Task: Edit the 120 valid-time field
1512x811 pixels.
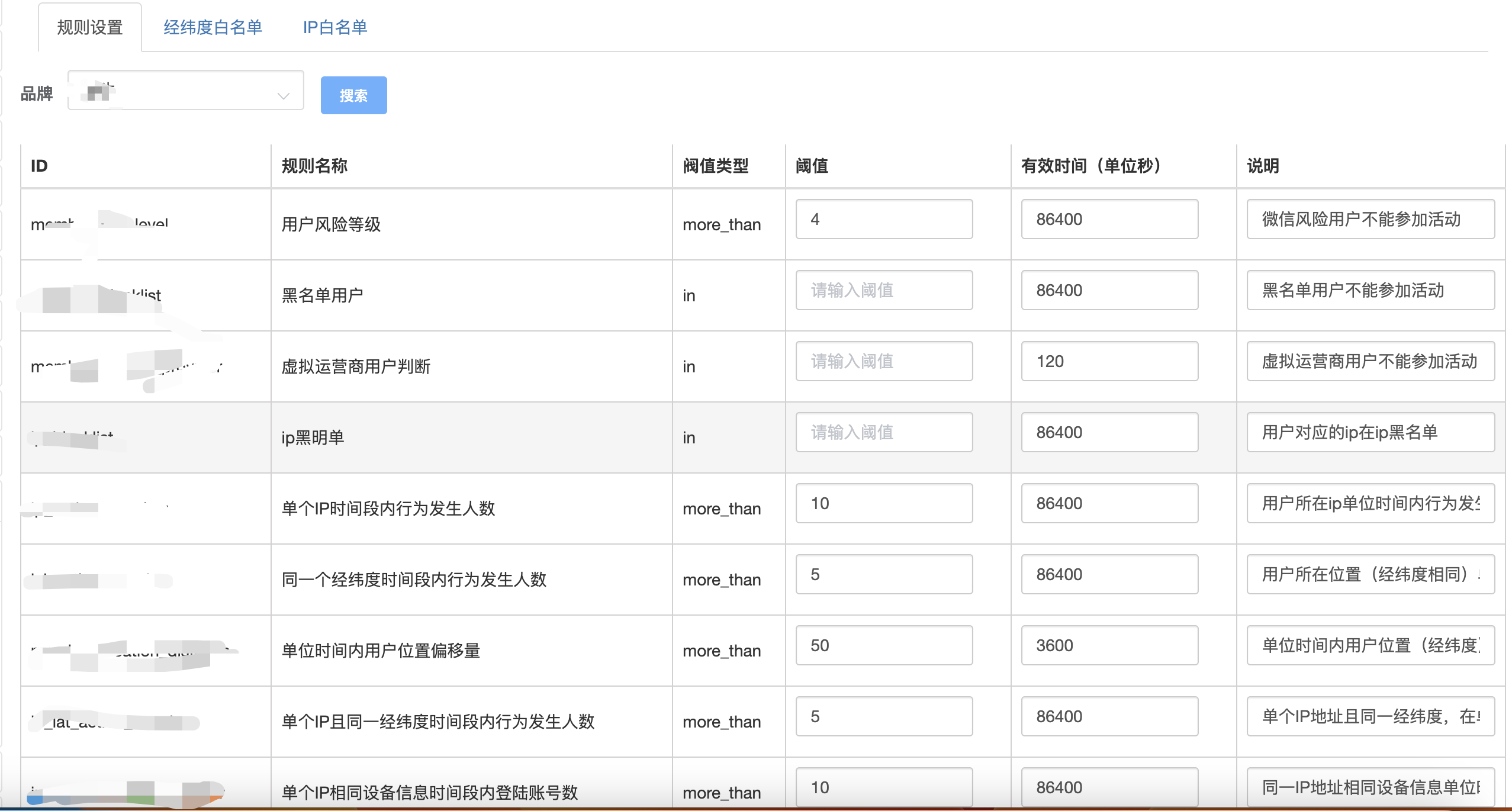Action: point(1109,361)
